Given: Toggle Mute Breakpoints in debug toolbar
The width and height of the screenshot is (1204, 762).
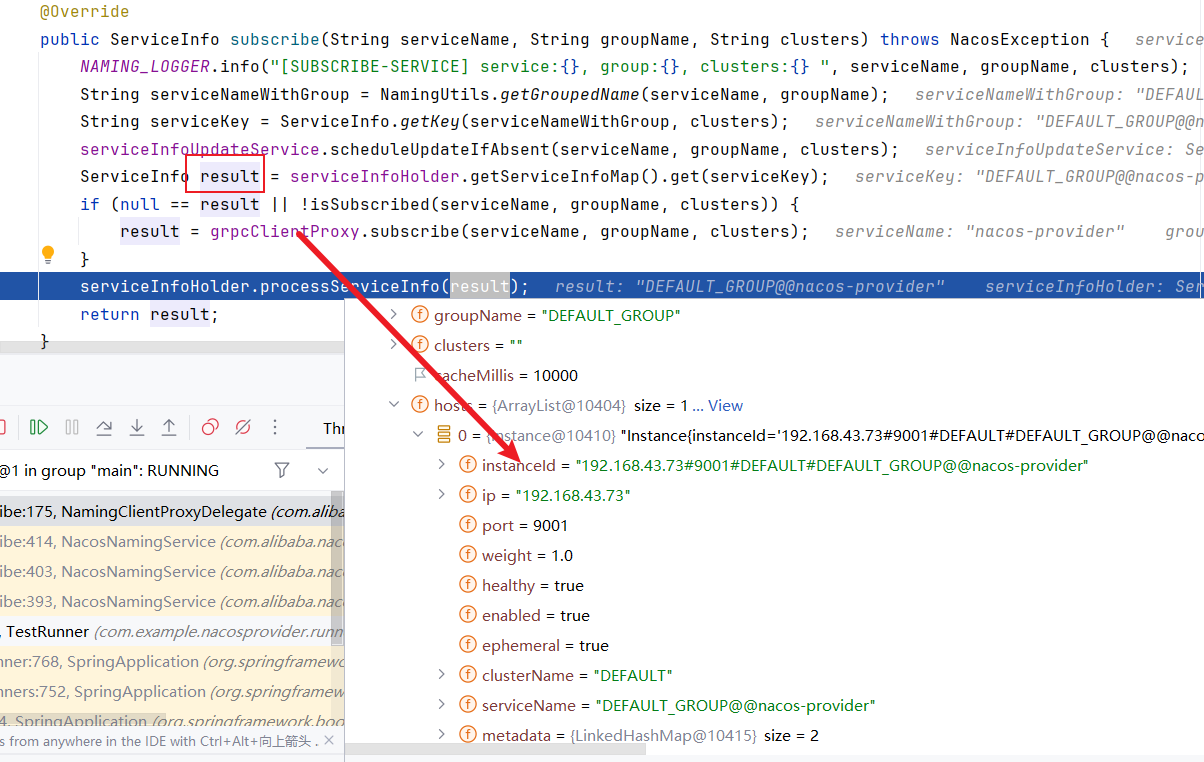Looking at the screenshot, I should click(242, 428).
